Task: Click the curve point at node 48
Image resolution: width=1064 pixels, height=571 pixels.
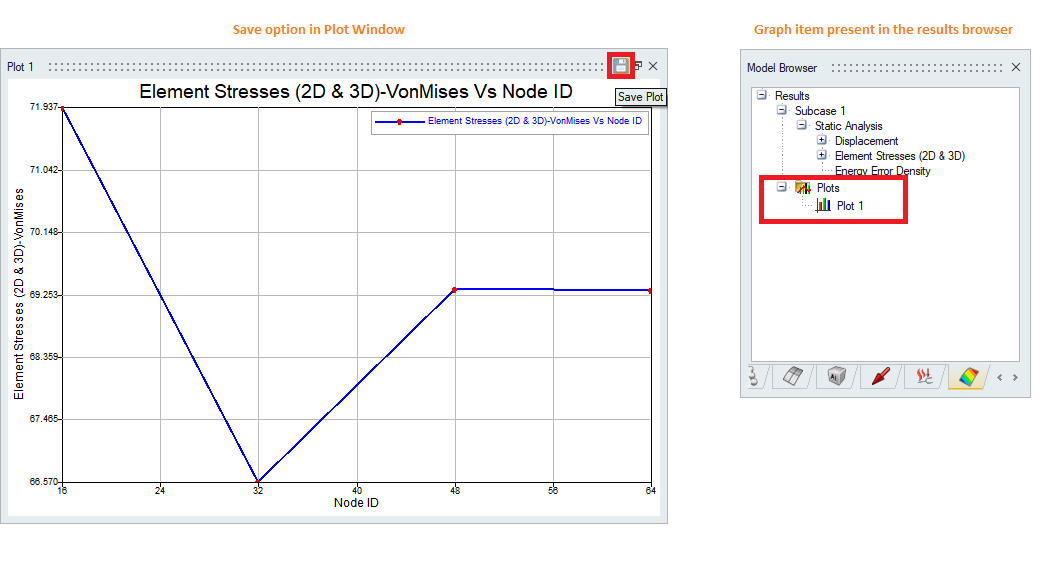Action: coord(455,290)
